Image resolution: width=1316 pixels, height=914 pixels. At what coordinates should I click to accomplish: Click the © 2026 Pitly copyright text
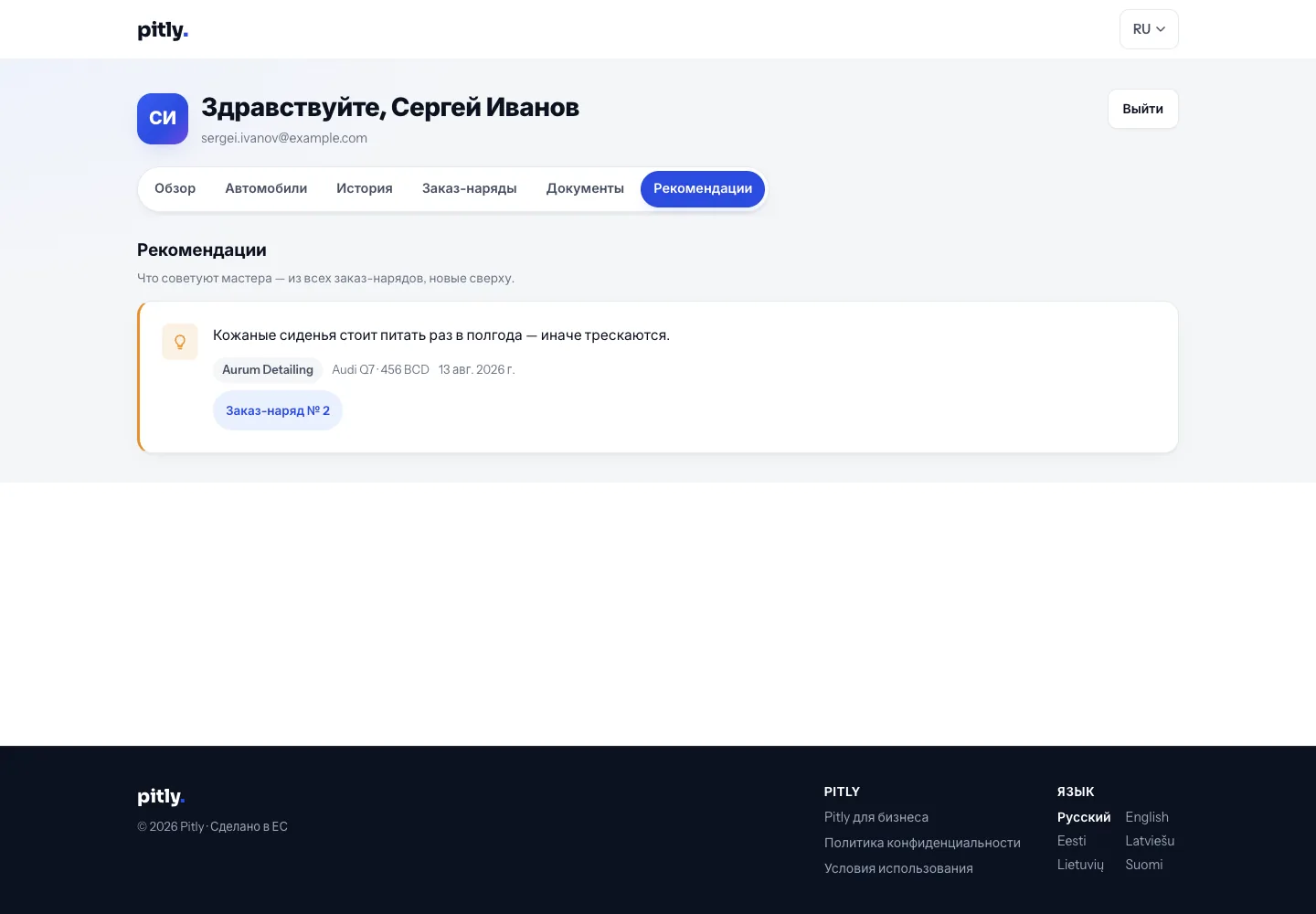click(x=212, y=826)
